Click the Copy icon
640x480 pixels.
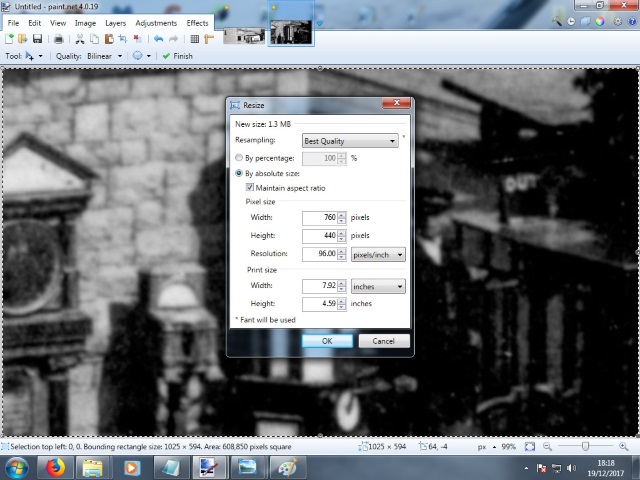(x=94, y=39)
